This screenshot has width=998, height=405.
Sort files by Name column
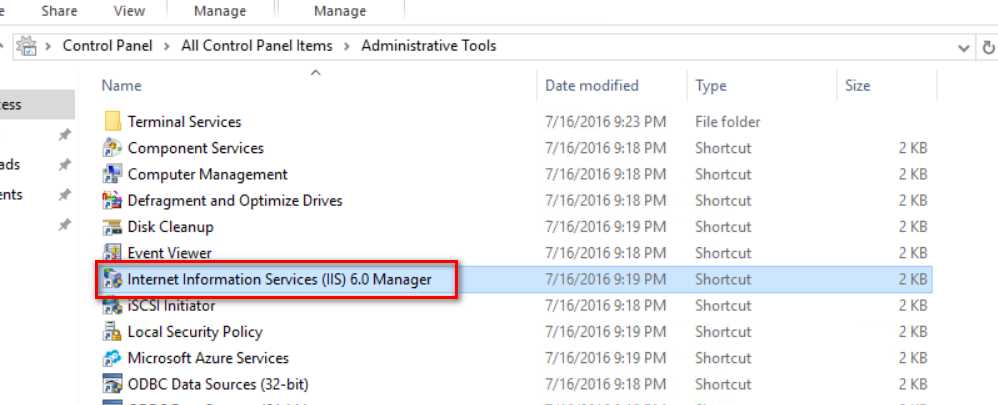[122, 85]
